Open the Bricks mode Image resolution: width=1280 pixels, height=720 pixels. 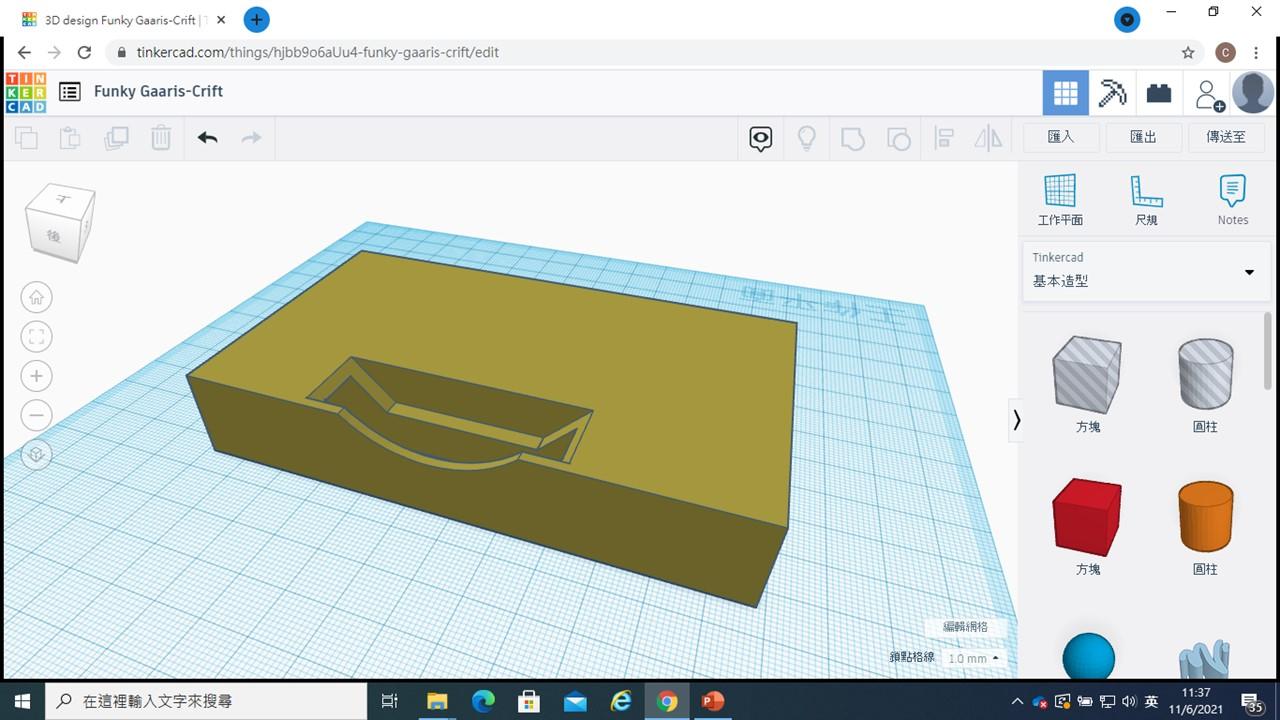(1159, 93)
